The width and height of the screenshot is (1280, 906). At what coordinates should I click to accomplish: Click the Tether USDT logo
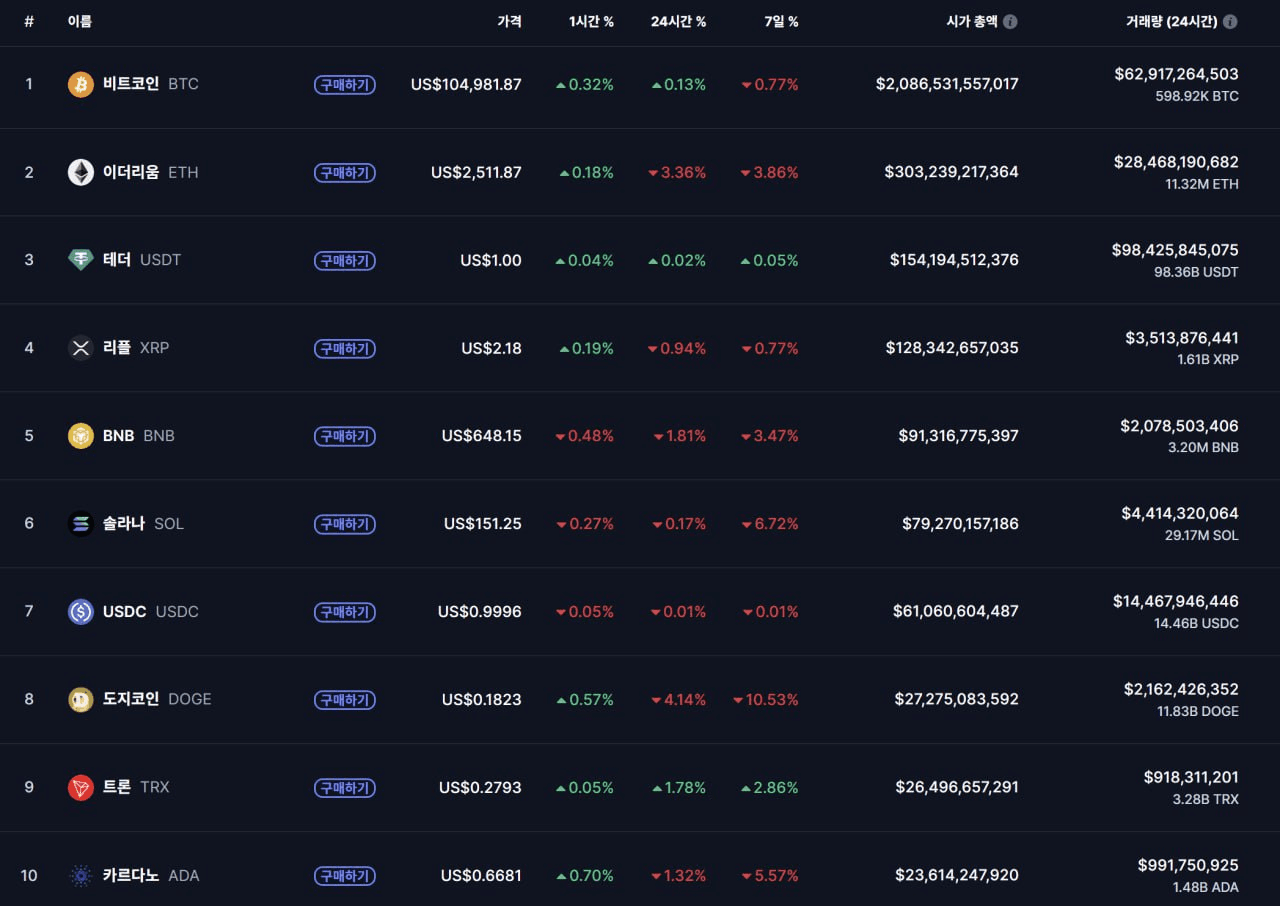pos(81,260)
